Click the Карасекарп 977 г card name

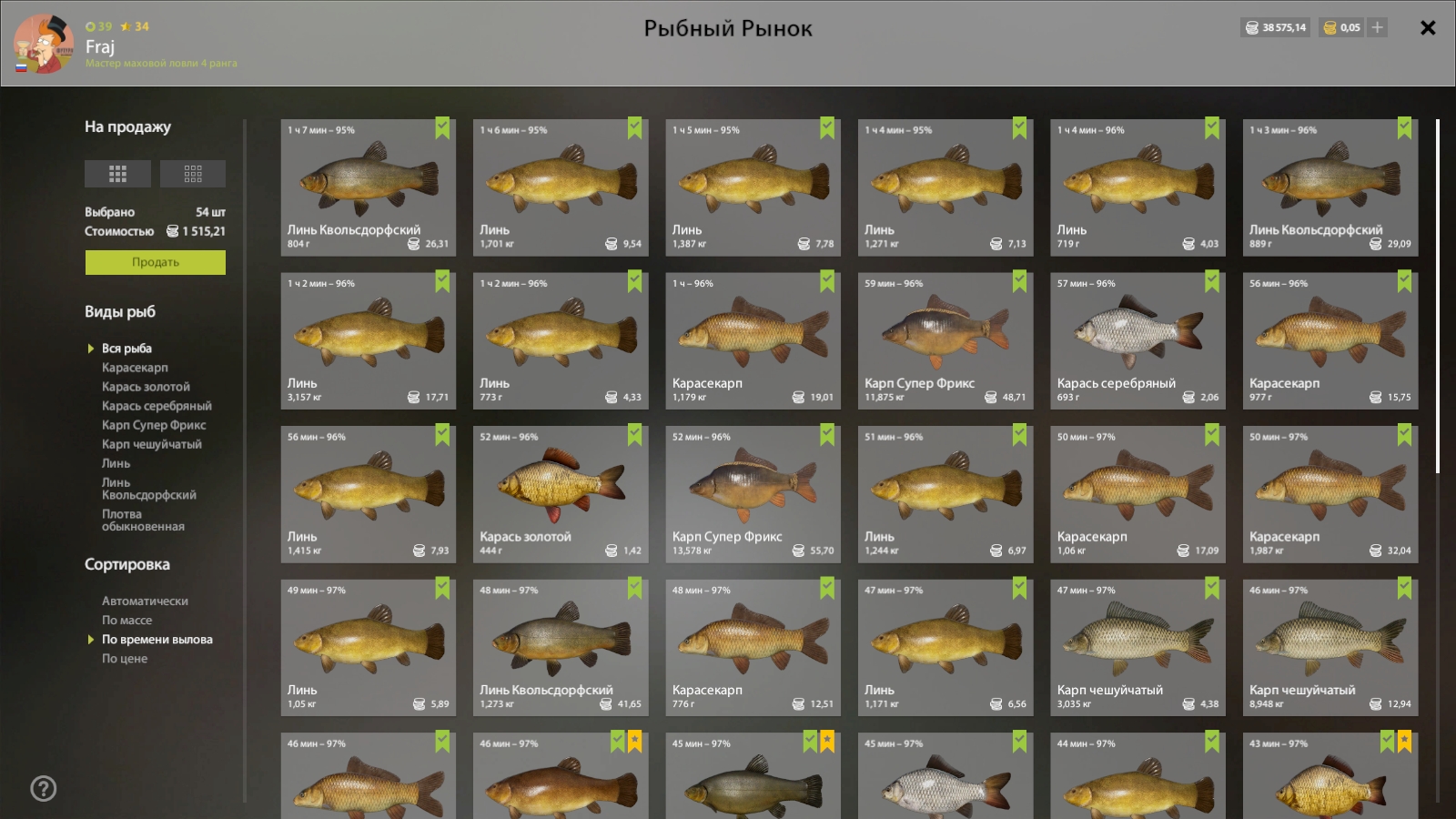[1285, 384]
